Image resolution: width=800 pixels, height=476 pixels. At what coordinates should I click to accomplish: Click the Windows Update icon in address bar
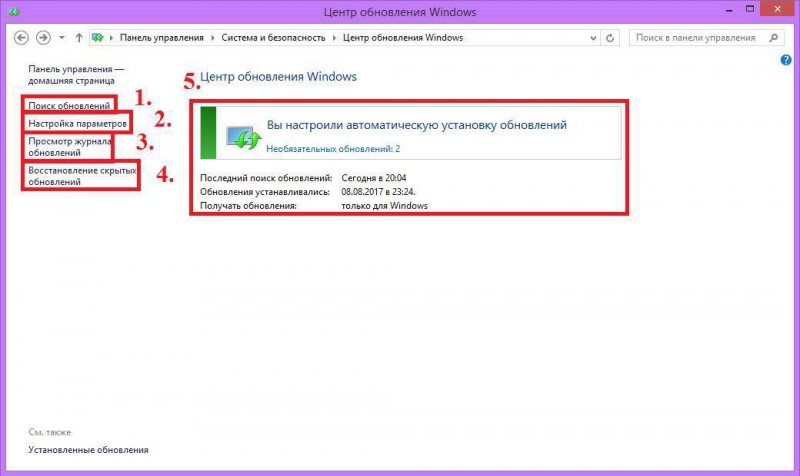[x=97, y=38]
